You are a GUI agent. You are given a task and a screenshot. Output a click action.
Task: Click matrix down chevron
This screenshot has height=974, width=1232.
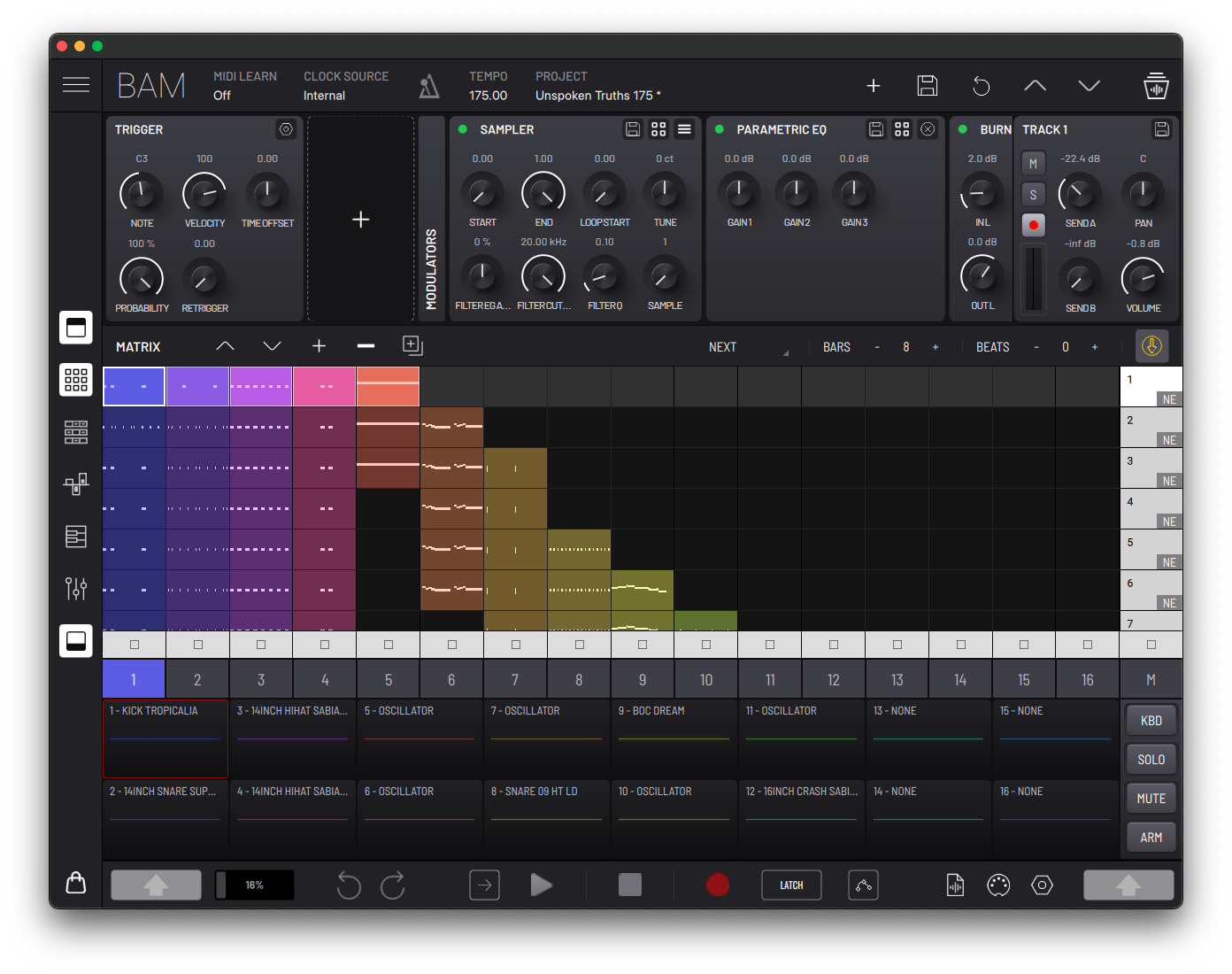[272, 346]
